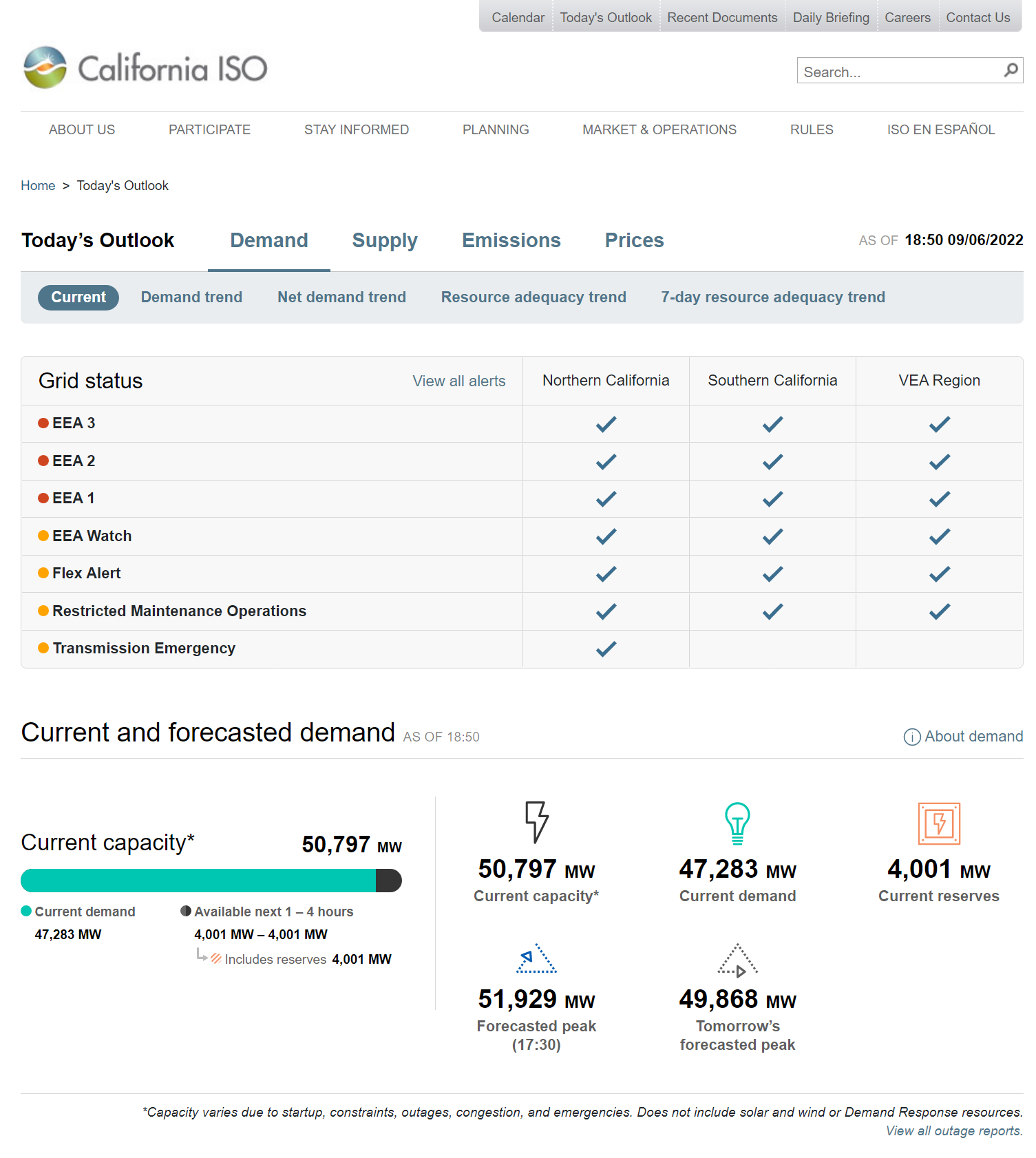
Task: Click tomorrow's forecasted peak triangle icon
Action: [x=737, y=960]
